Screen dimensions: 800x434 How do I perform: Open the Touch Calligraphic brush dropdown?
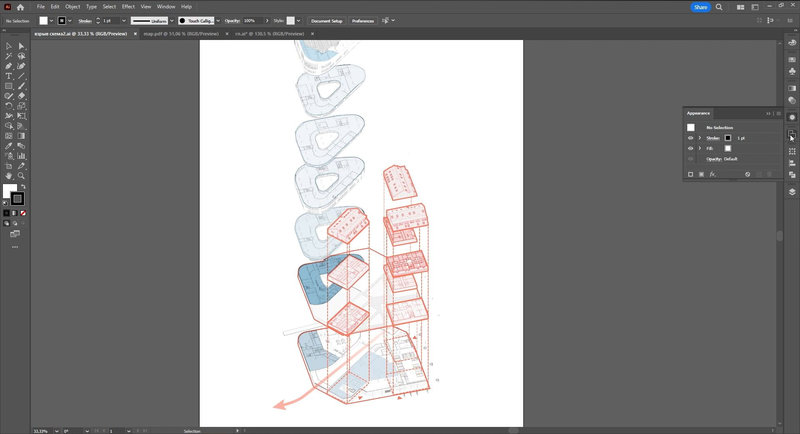tap(218, 21)
